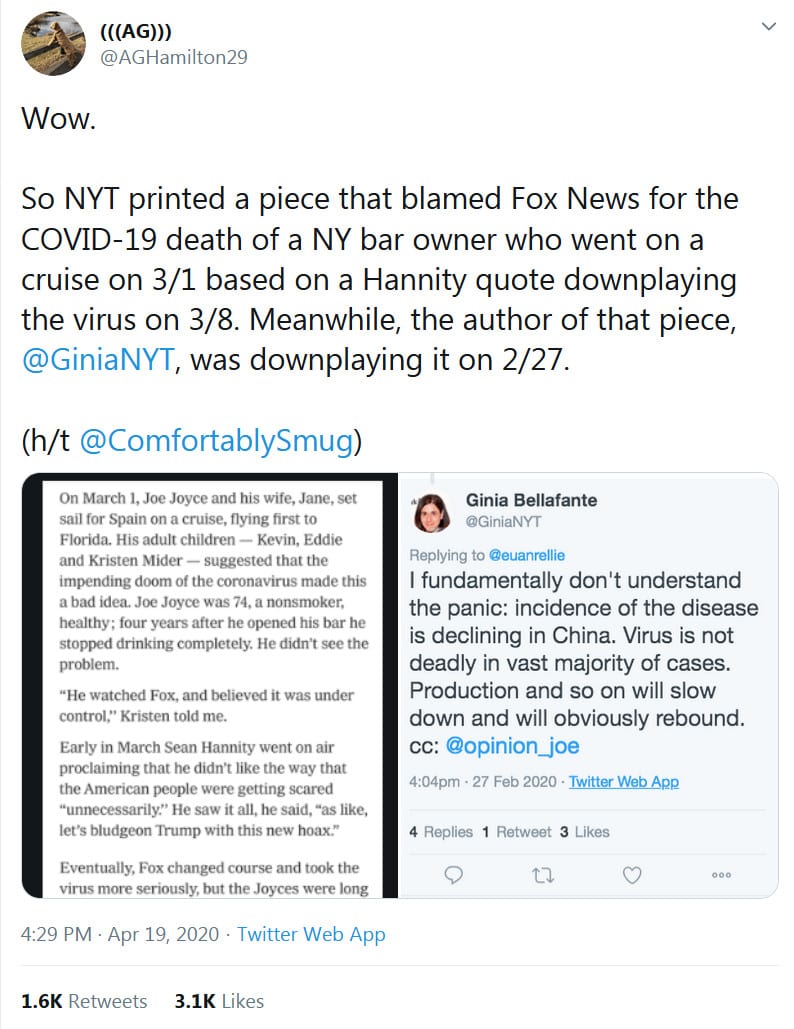Viewport: 794px width, 1029px height.
Task: Click the three-dots more icon
Action: pyautogui.click(x=721, y=875)
